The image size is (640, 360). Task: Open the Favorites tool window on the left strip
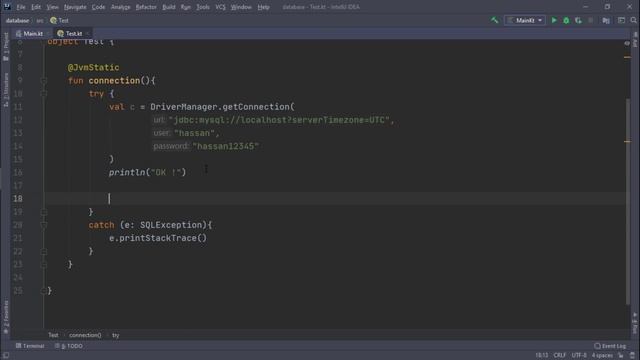point(6,316)
